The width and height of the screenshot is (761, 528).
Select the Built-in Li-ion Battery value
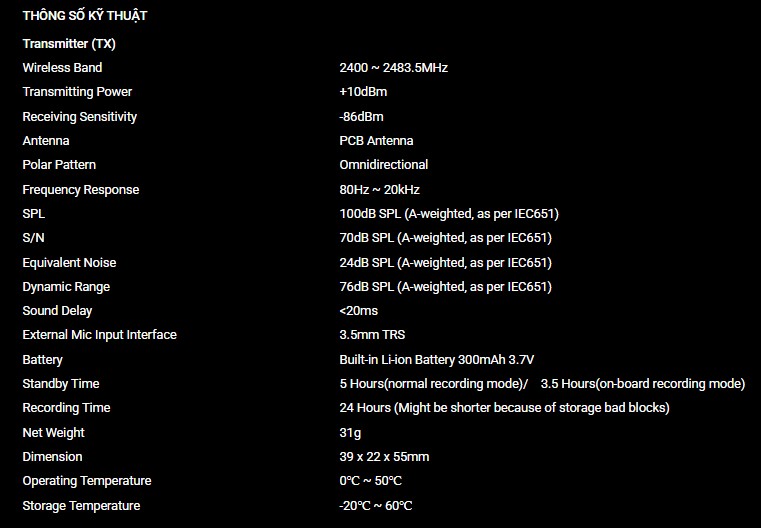click(437, 360)
